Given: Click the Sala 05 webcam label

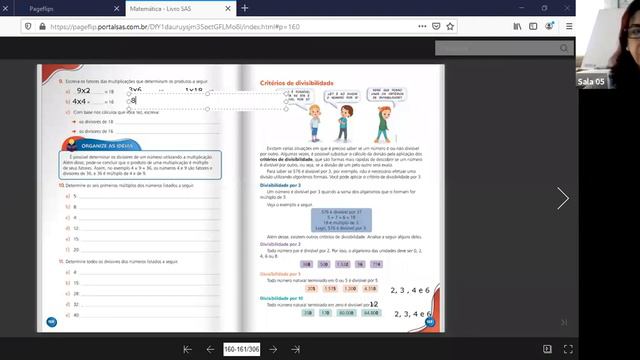Looking at the screenshot, I should pos(591,82).
